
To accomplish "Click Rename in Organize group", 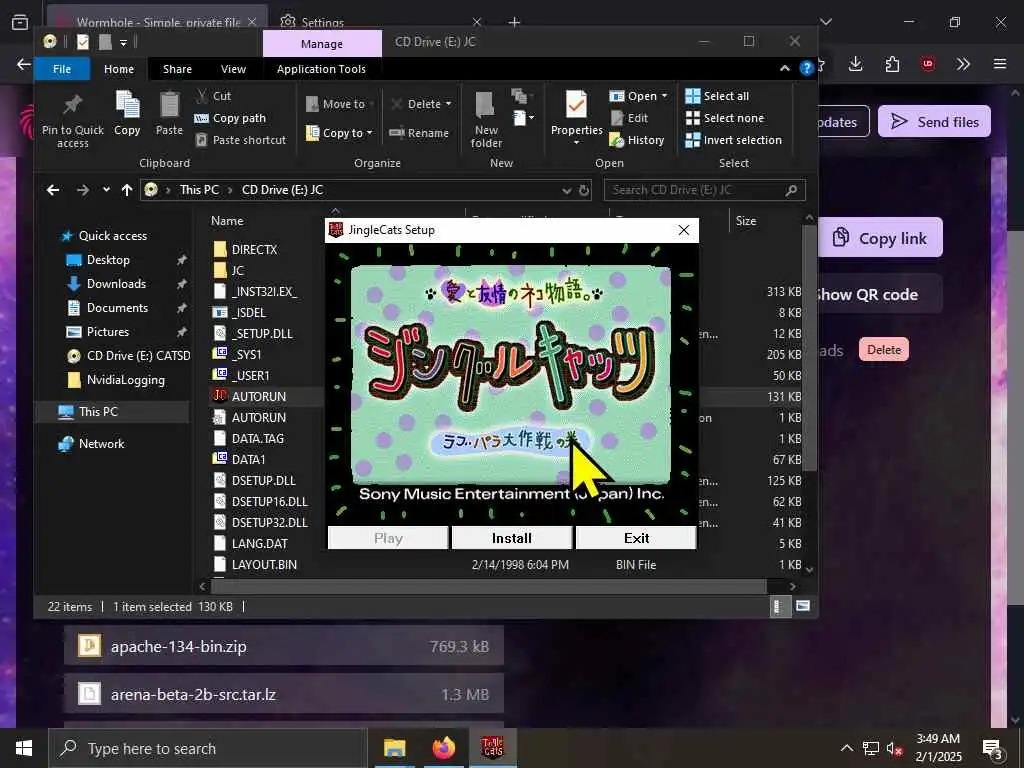I will point(419,133).
